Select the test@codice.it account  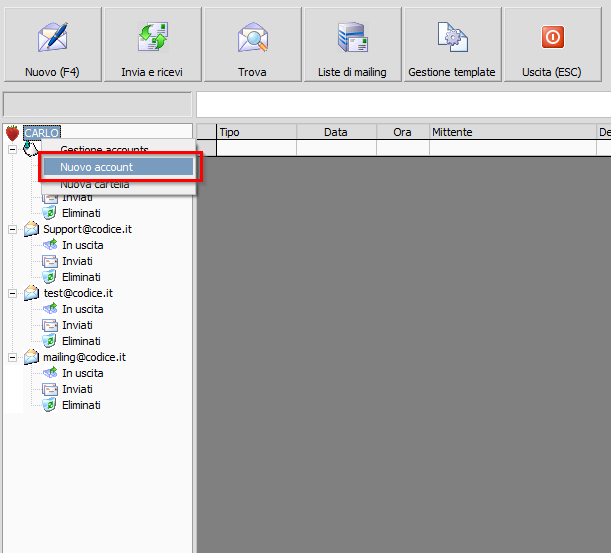point(78,293)
